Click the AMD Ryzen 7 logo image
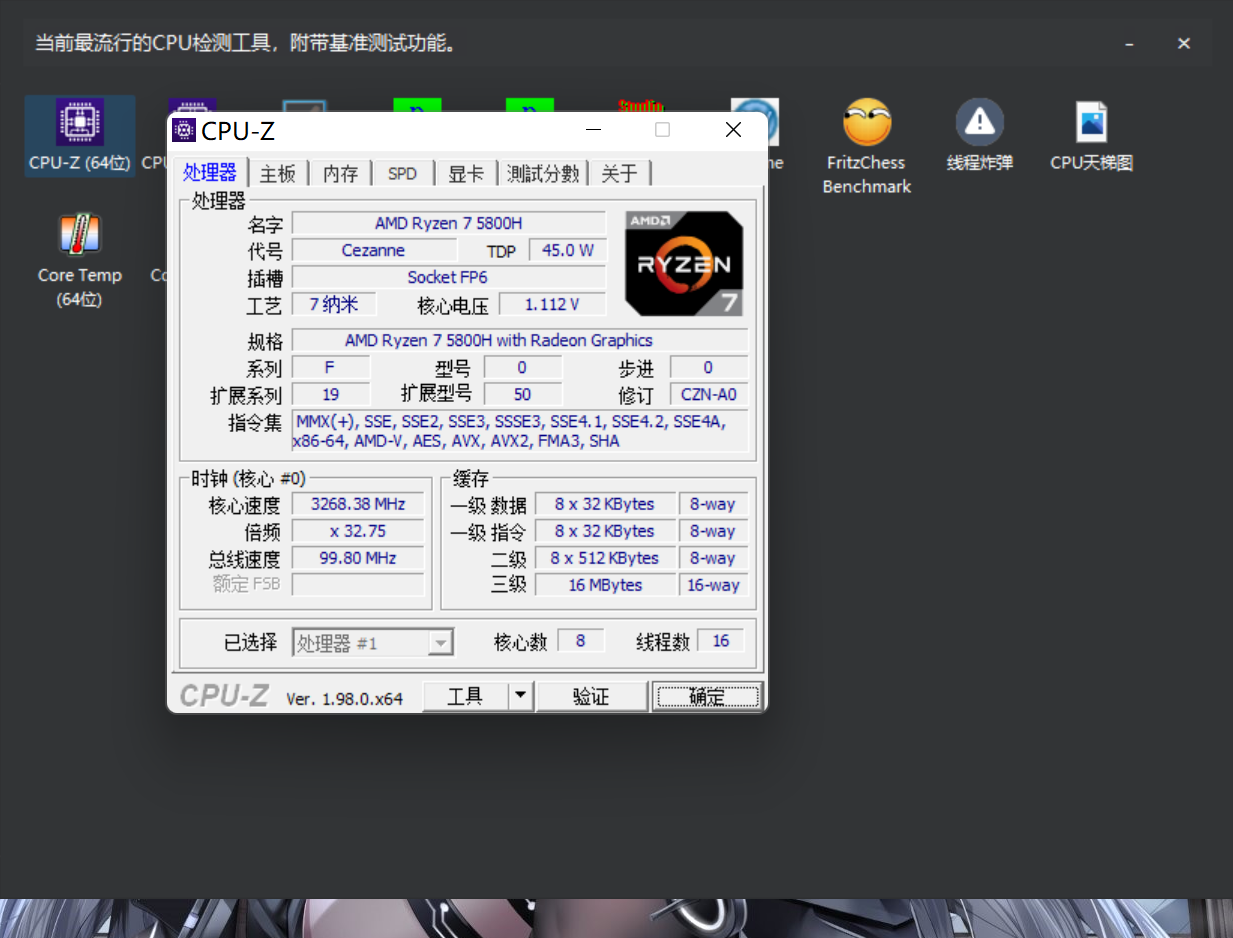 (684, 263)
